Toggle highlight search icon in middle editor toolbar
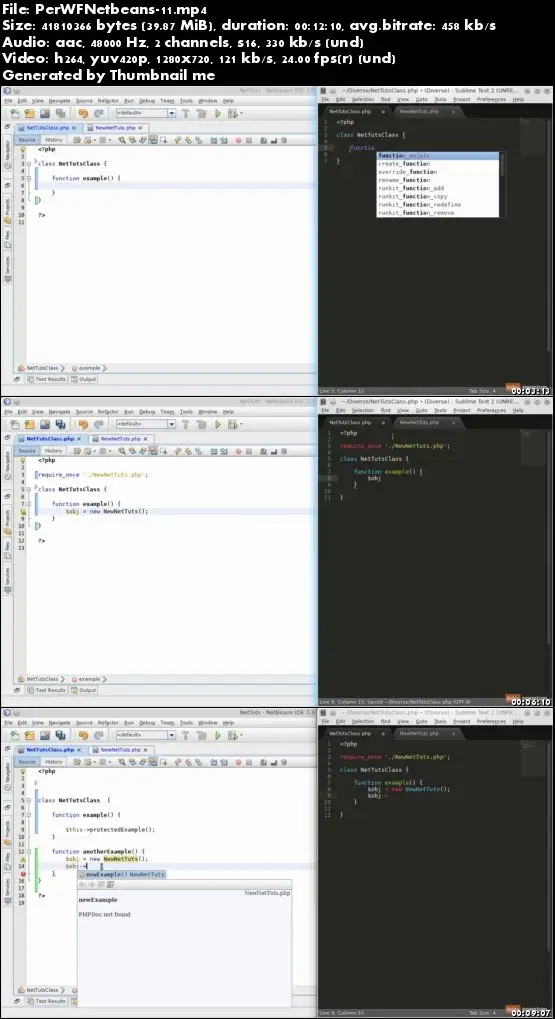Image resolution: width=555 pixels, height=1019 pixels. click(153, 450)
